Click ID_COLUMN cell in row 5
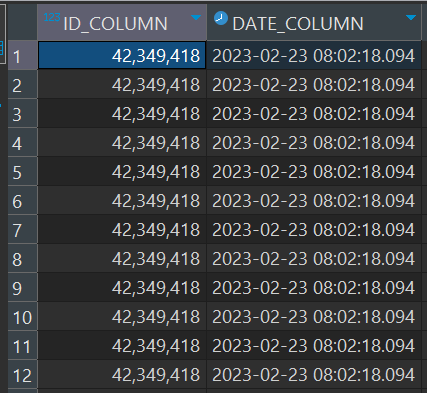The image size is (427, 393). pyautogui.click(x=122, y=171)
